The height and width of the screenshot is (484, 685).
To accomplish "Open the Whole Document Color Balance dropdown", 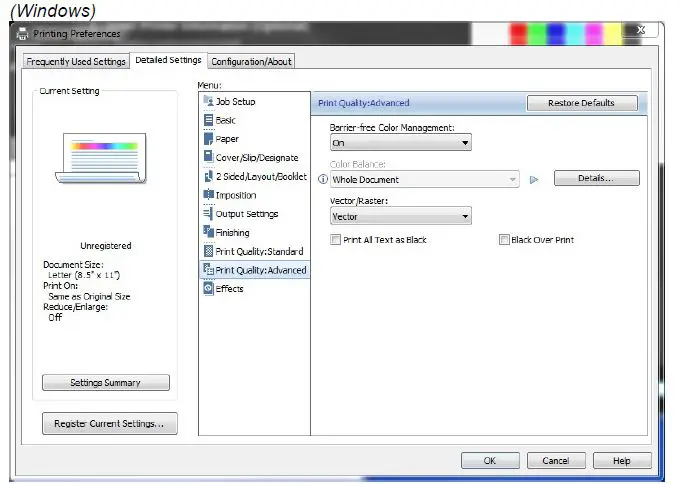I will click(425, 179).
